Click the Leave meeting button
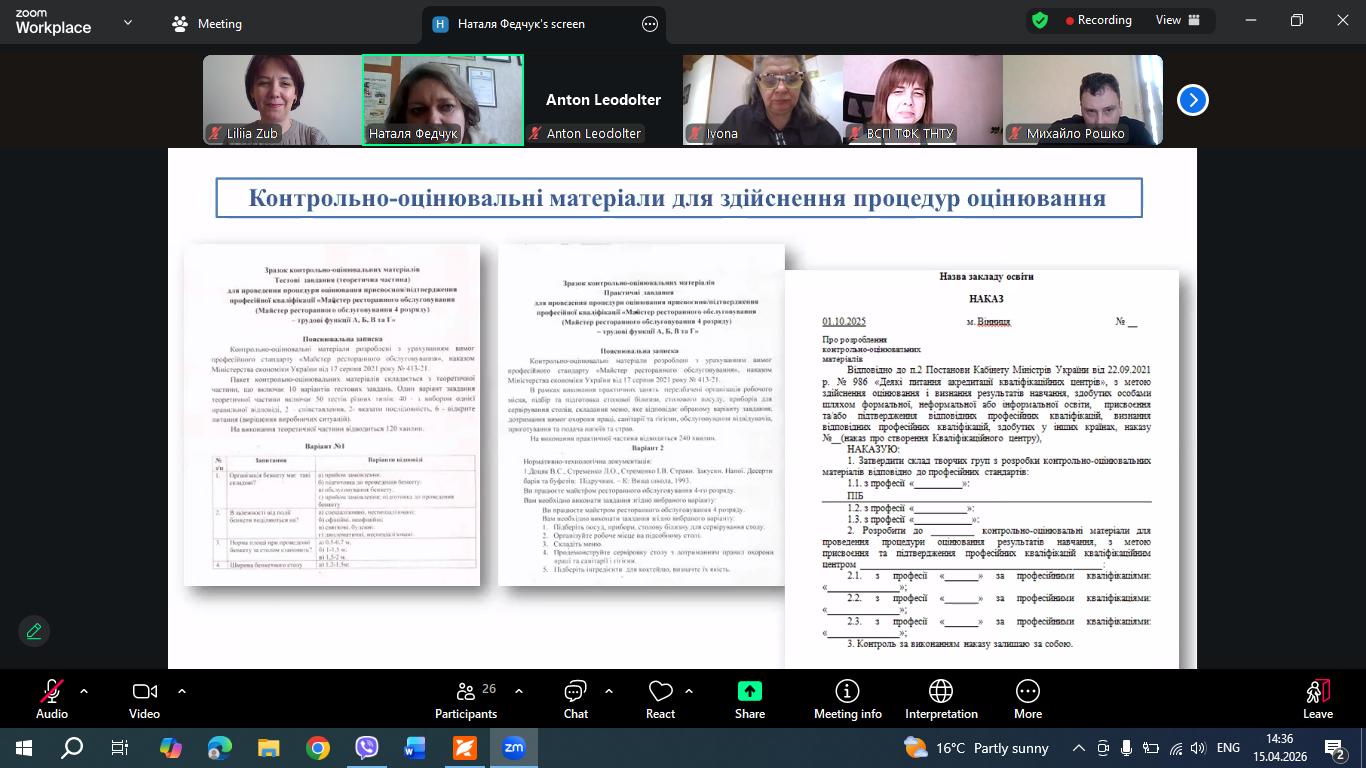 tap(1318, 699)
